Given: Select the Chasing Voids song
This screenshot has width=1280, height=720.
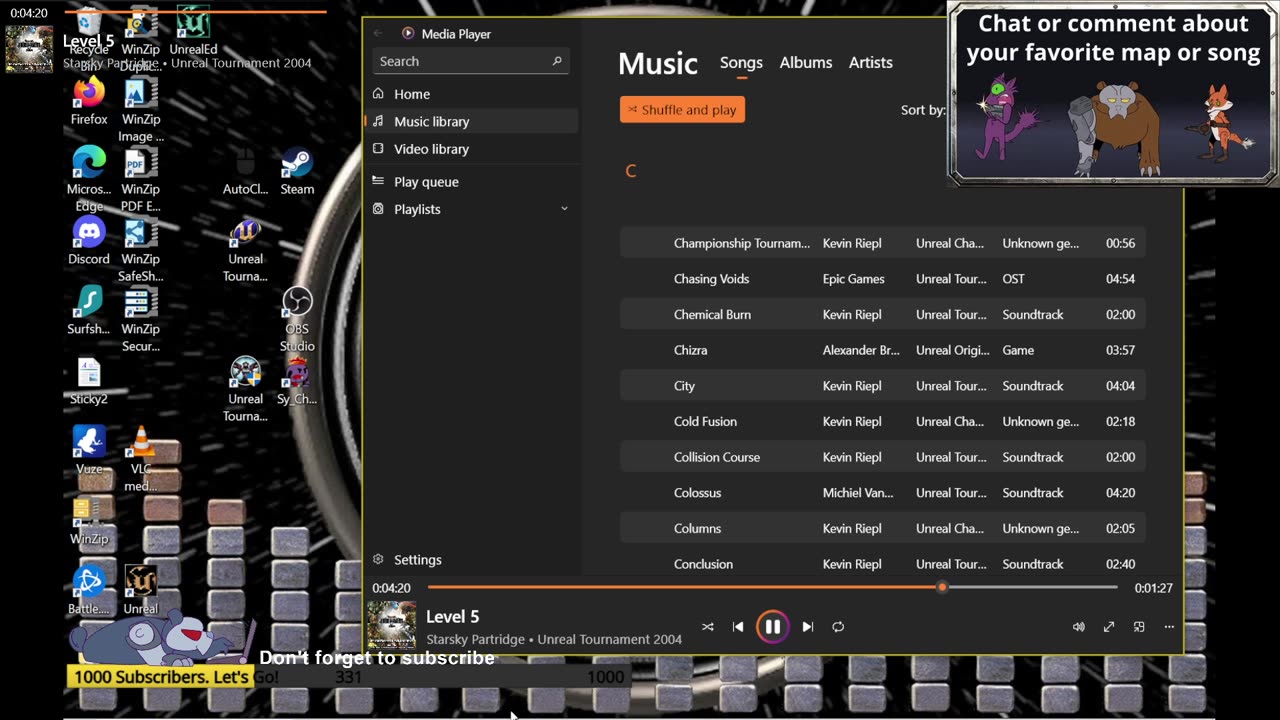Looking at the screenshot, I should pos(882,279).
